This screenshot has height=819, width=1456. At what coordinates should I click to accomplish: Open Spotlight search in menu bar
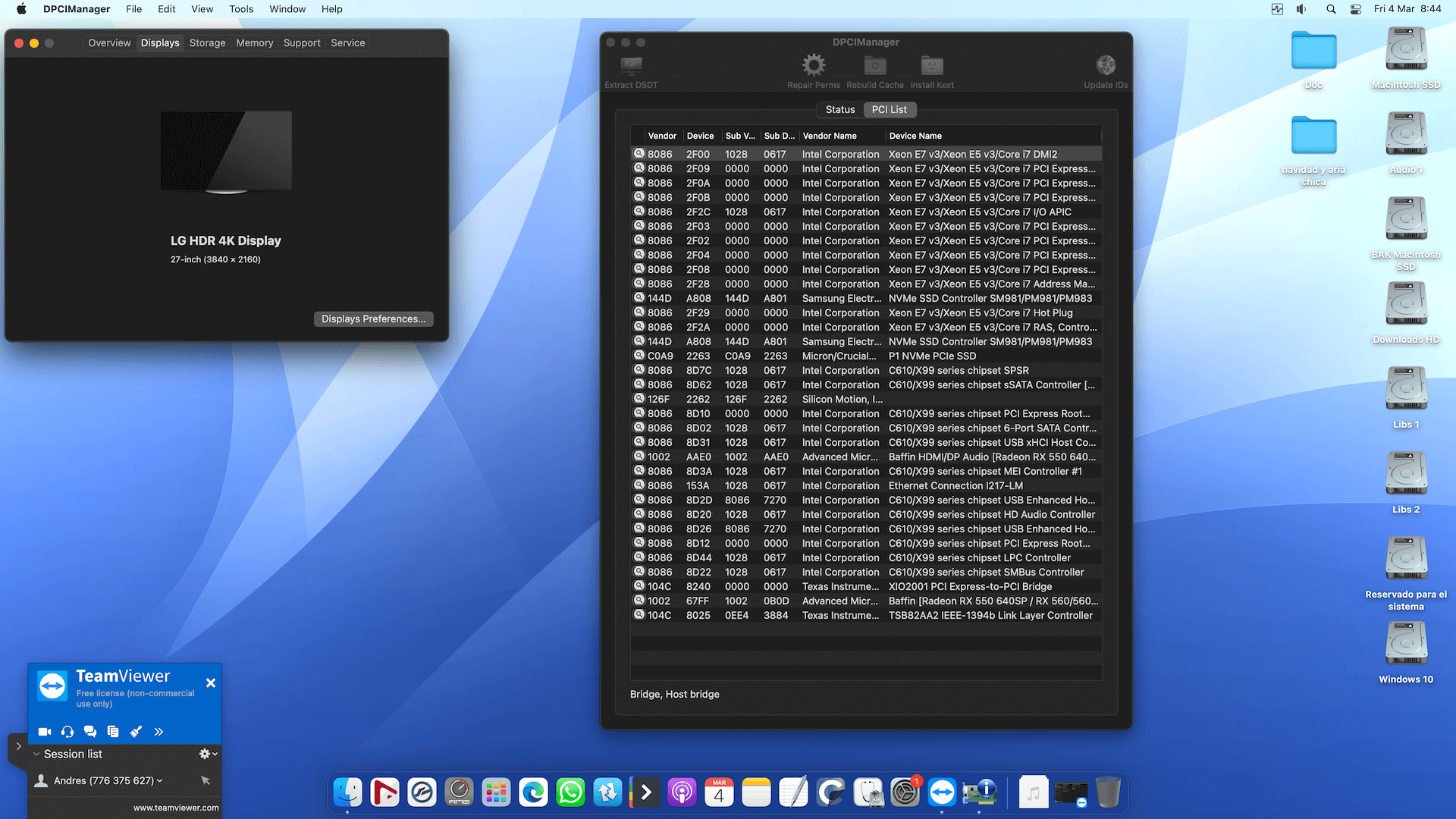1331,9
